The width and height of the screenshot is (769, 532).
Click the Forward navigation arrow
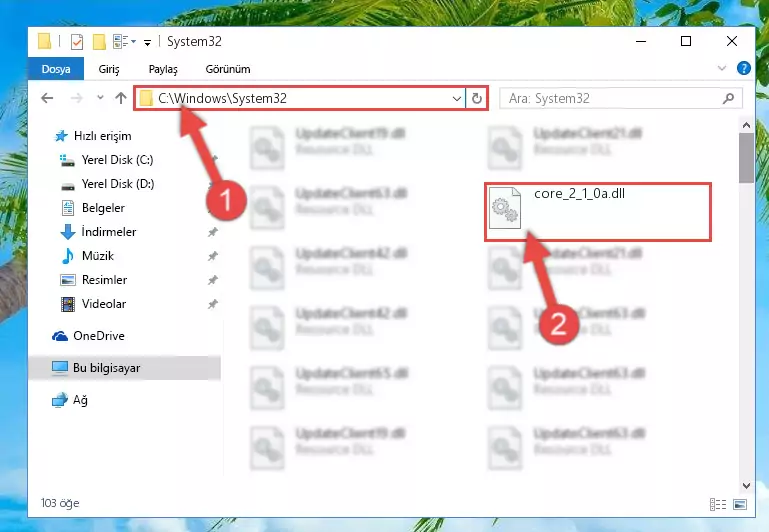[x=77, y=98]
